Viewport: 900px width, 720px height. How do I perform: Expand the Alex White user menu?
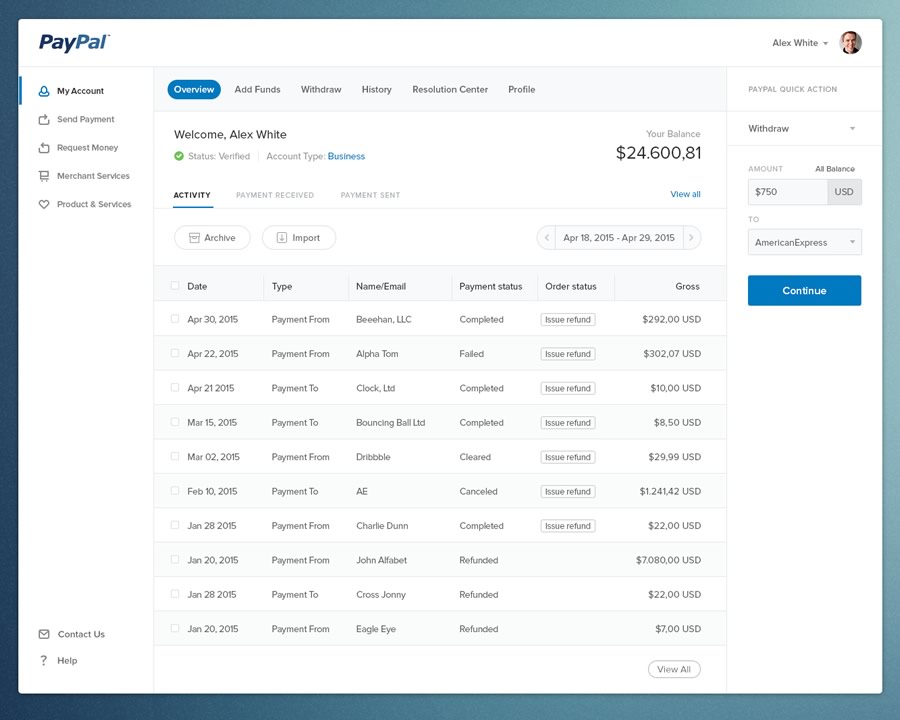[x=800, y=43]
